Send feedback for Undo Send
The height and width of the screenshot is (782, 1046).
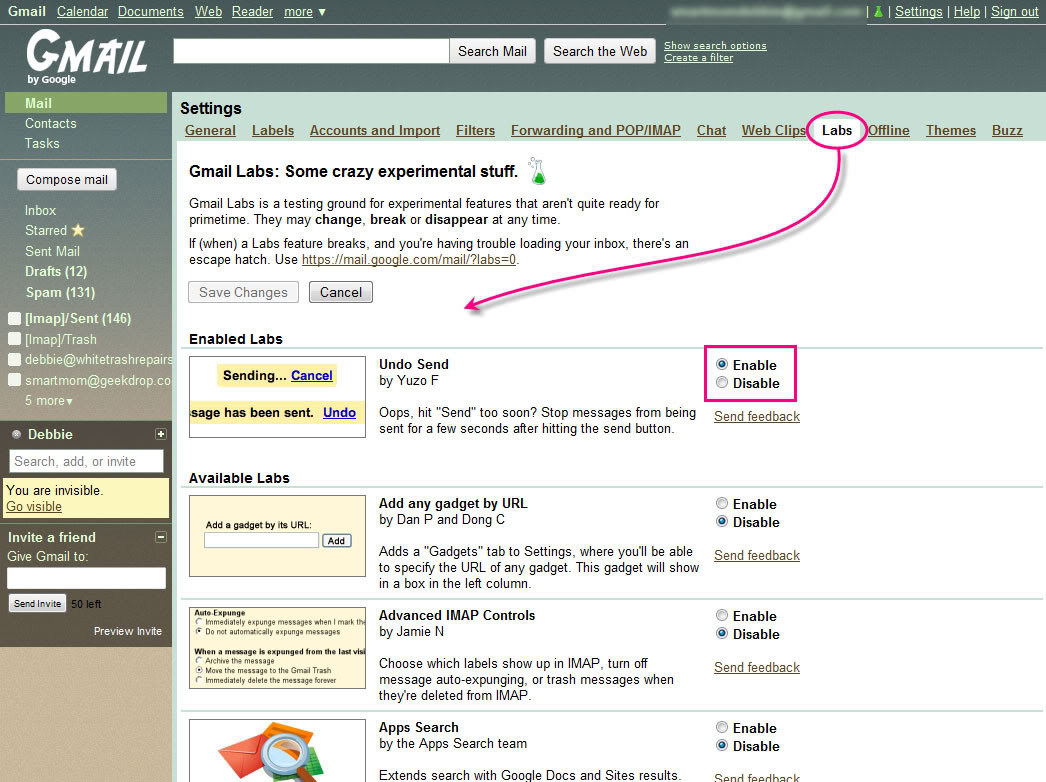click(x=756, y=416)
